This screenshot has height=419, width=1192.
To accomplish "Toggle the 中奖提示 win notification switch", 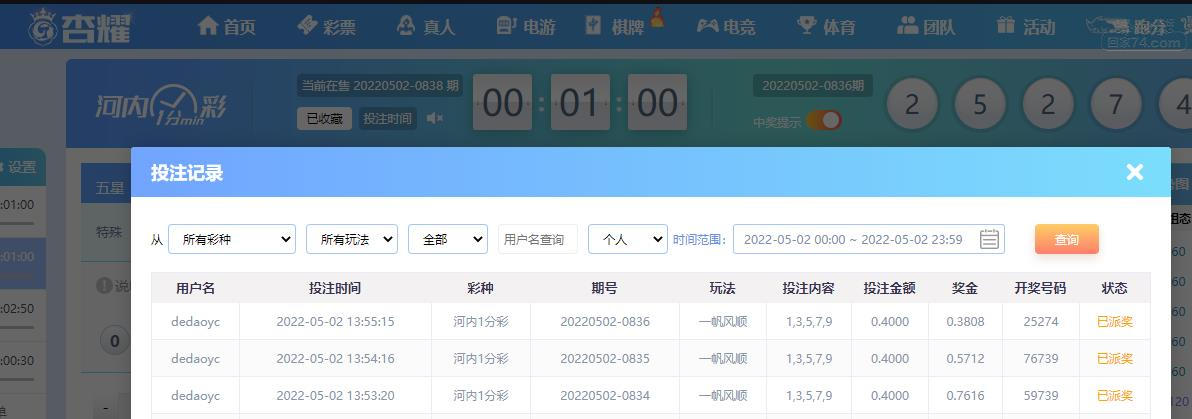I will tap(824, 120).
